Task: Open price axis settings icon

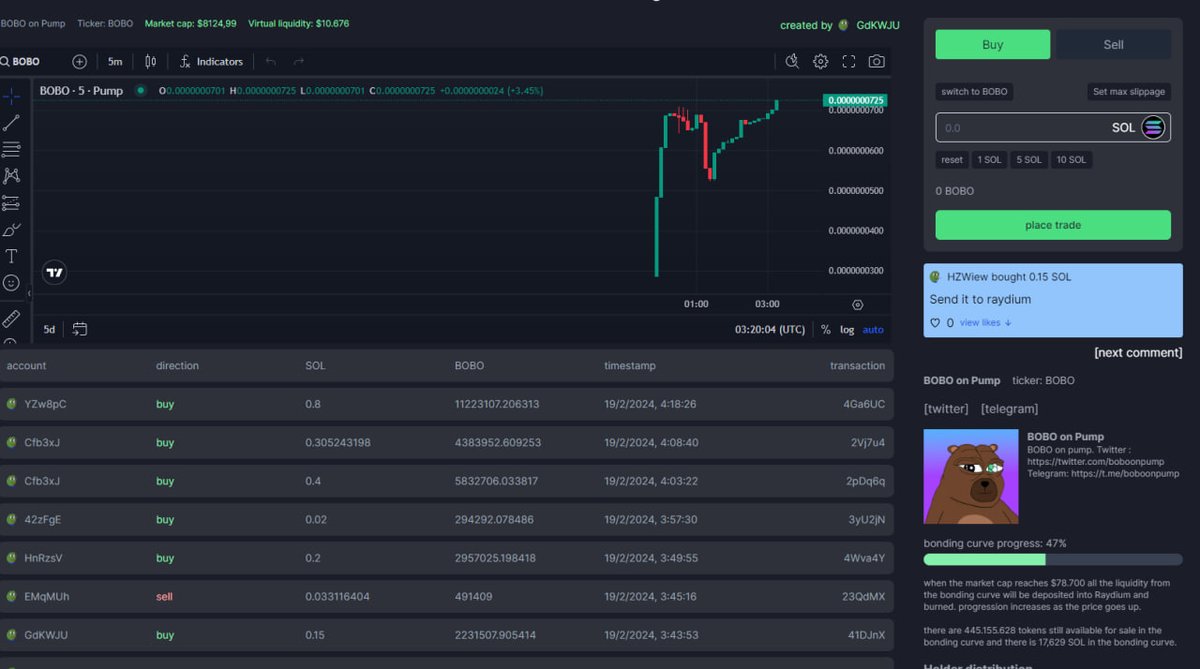Action: coord(857,304)
